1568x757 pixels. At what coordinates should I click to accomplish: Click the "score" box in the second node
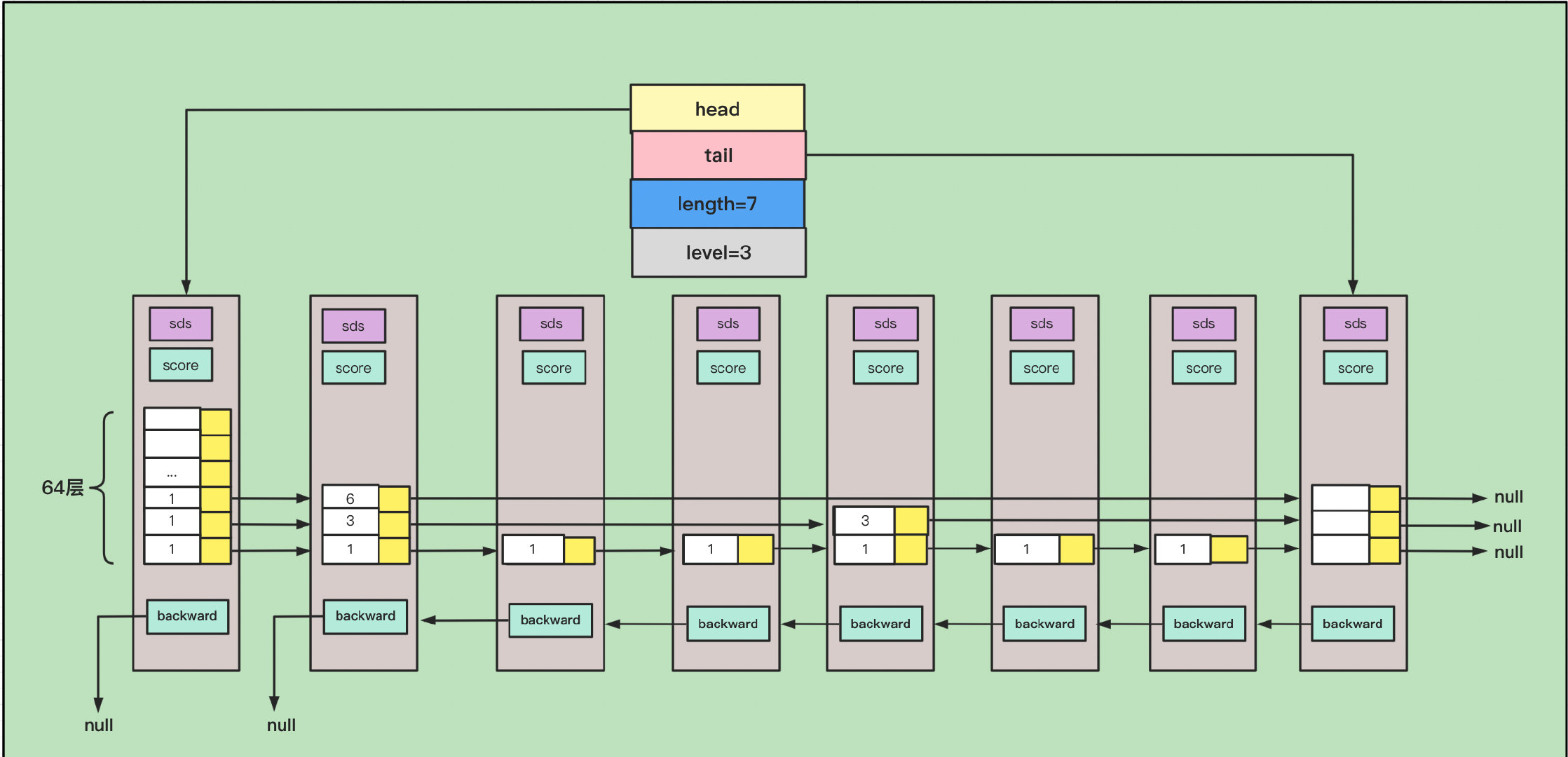pos(354,368)
